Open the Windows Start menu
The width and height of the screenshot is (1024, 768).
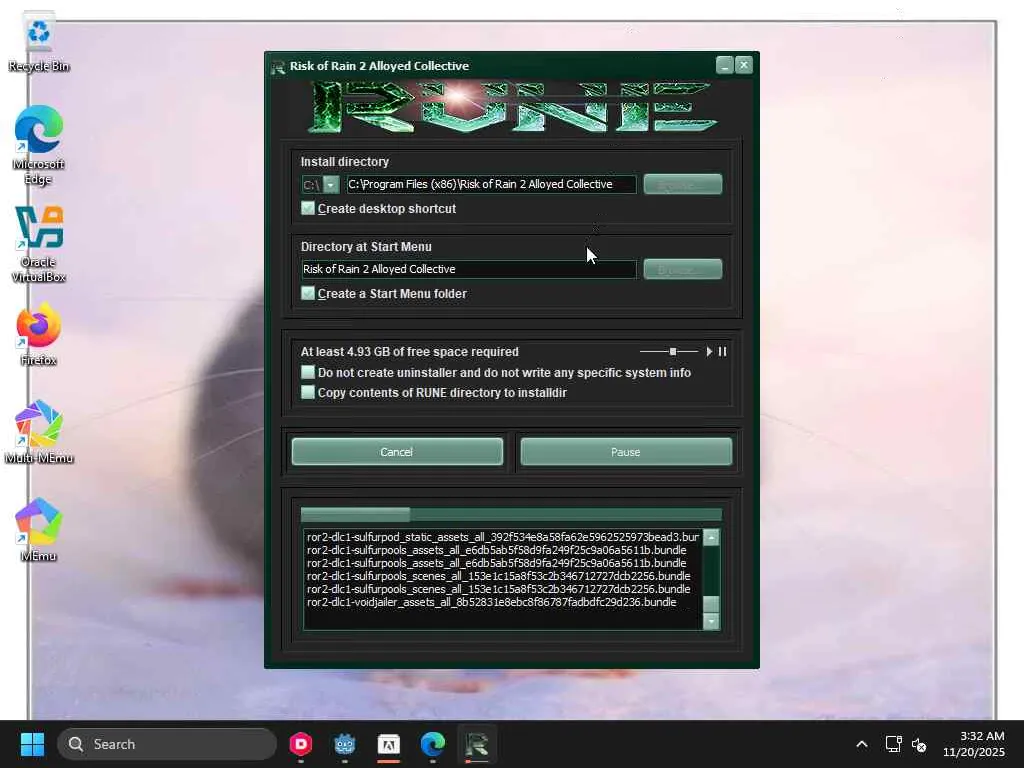pos(32,744)
